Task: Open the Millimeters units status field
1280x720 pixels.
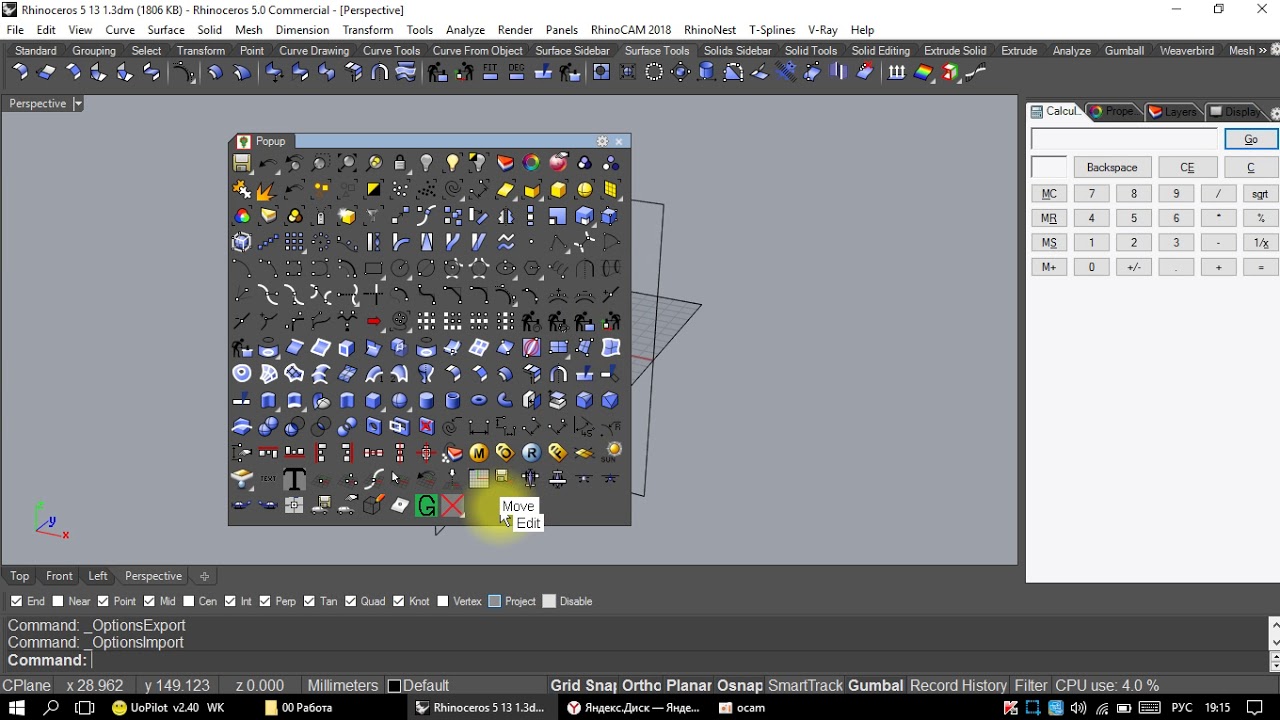Action: tap(343, 686)
